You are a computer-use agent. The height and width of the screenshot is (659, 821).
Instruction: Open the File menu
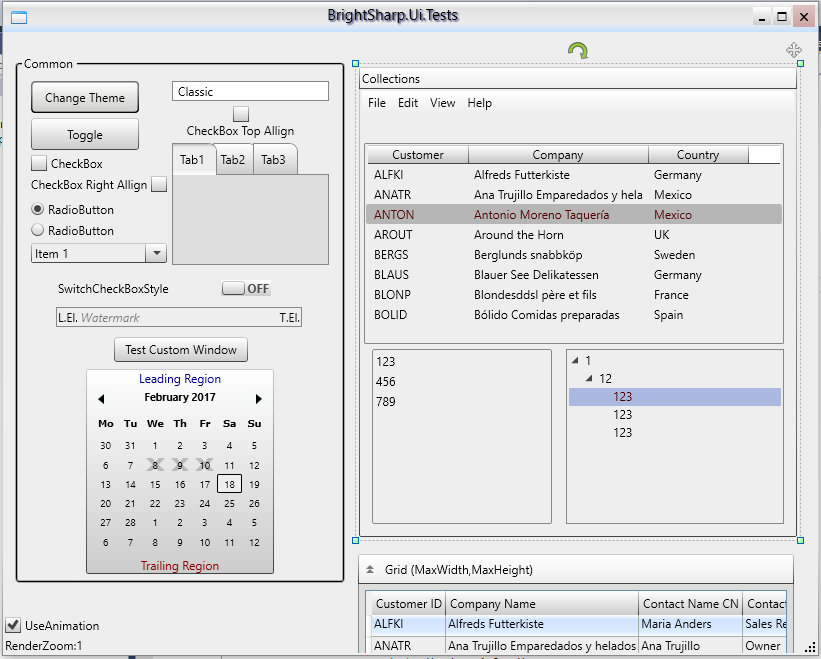click(x=376, y=103)
